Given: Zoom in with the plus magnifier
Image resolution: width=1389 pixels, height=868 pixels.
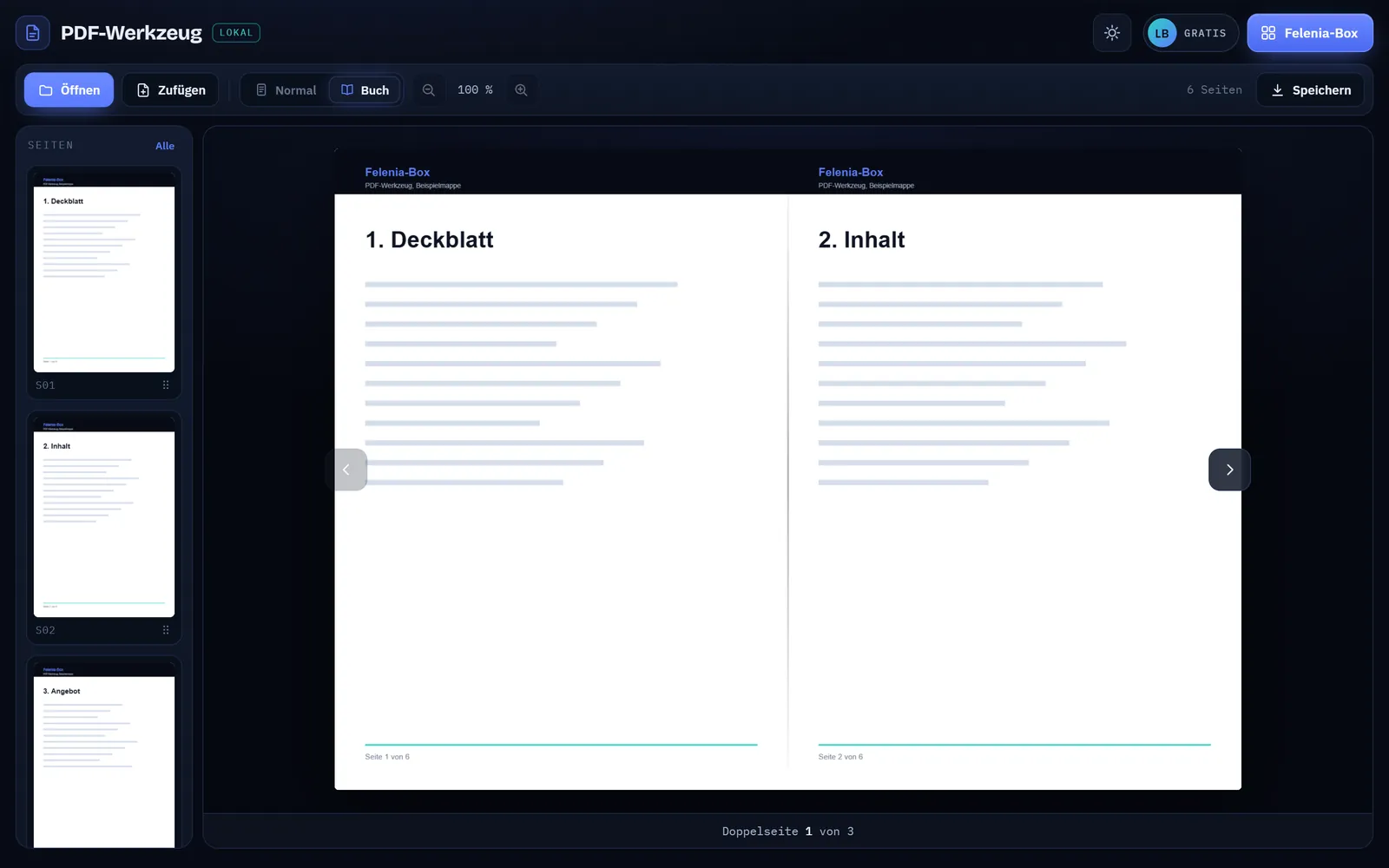Looking at the screenshot, I should pos(521,89).
